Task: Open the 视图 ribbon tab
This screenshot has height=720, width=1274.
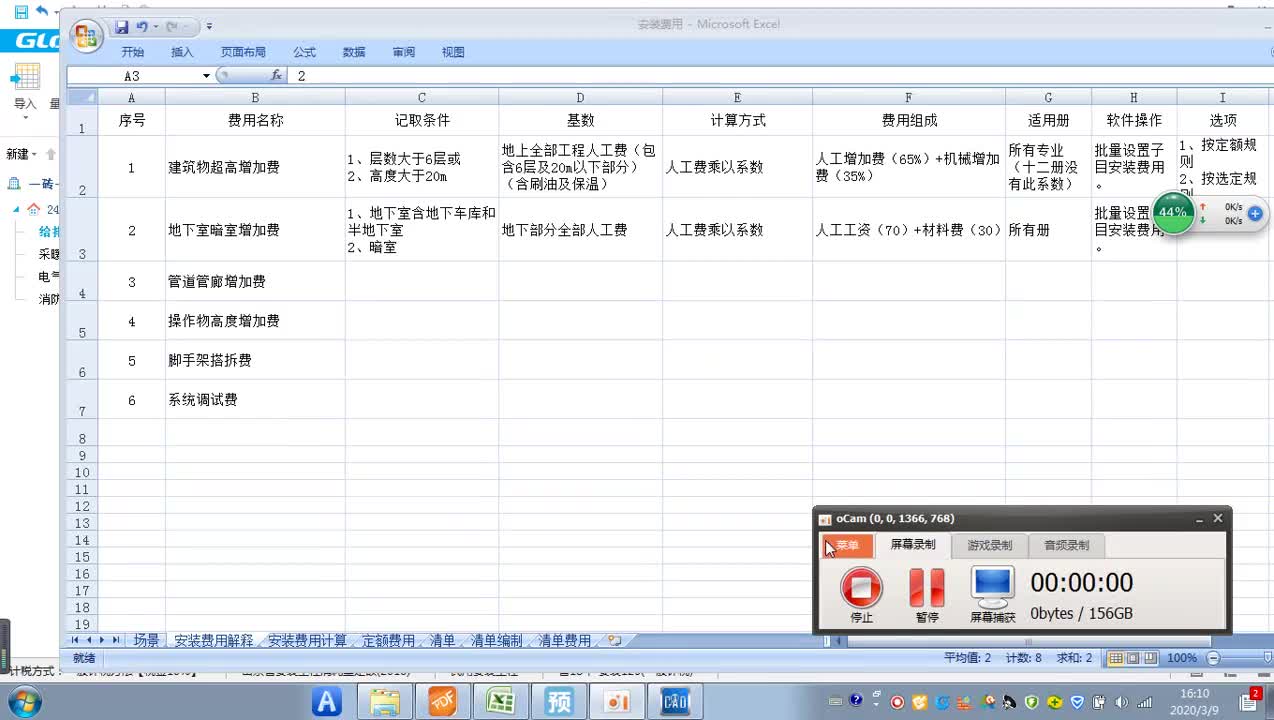Action: [453, 52]
